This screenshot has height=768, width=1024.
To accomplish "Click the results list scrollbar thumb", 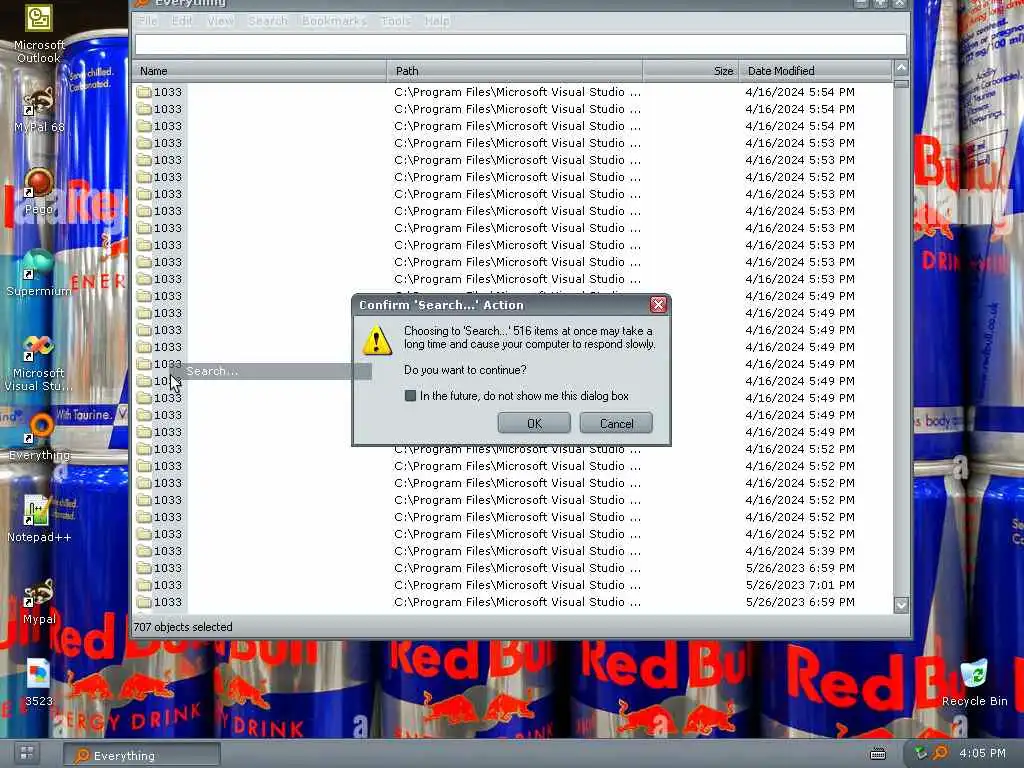I will (901, 84).
